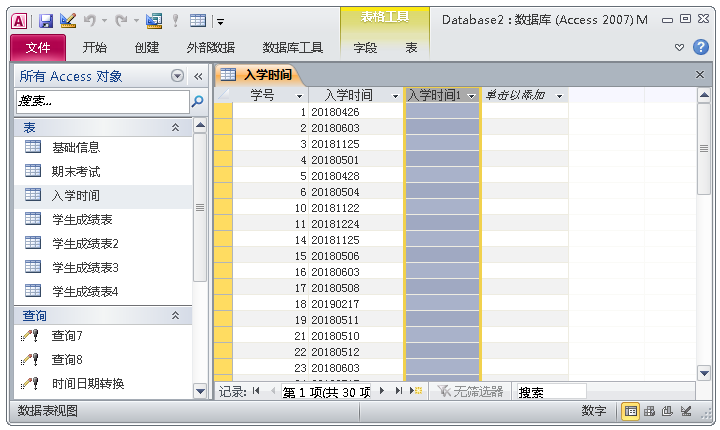Click the navigation pane scroll down arrow

point(200,391)
